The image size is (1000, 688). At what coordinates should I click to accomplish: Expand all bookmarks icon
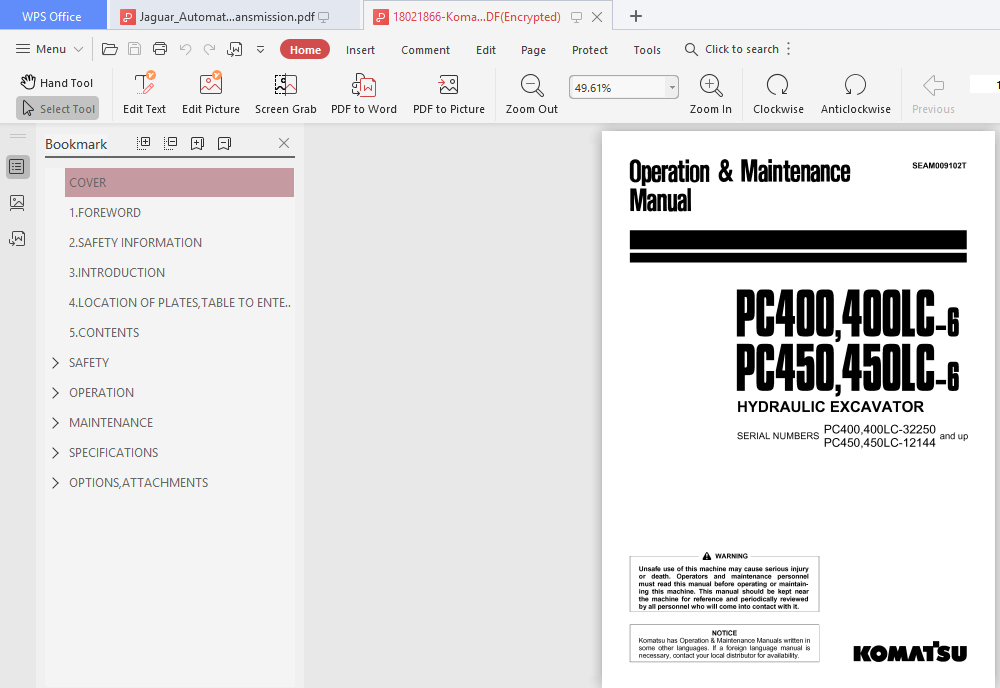[x=143, y=143]
